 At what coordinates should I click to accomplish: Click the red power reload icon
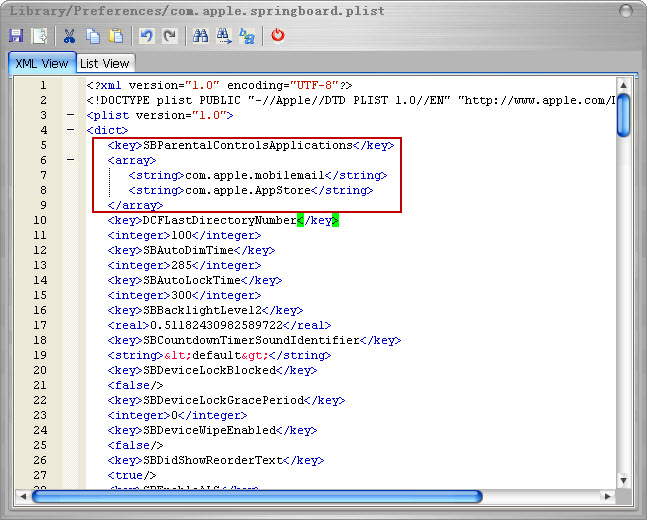(x=278, y=35)
